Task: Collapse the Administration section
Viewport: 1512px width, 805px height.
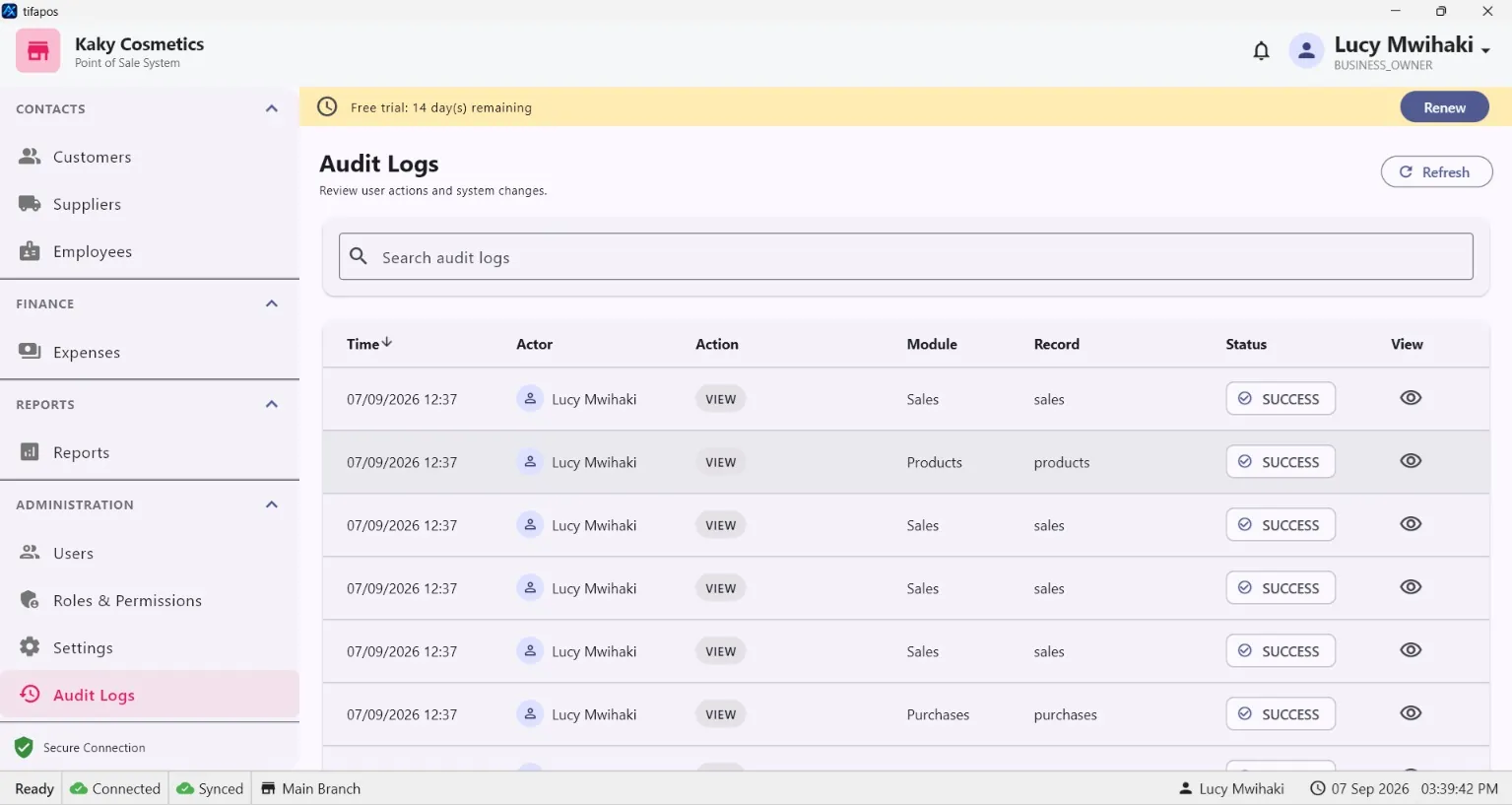Action: (272, 504)
